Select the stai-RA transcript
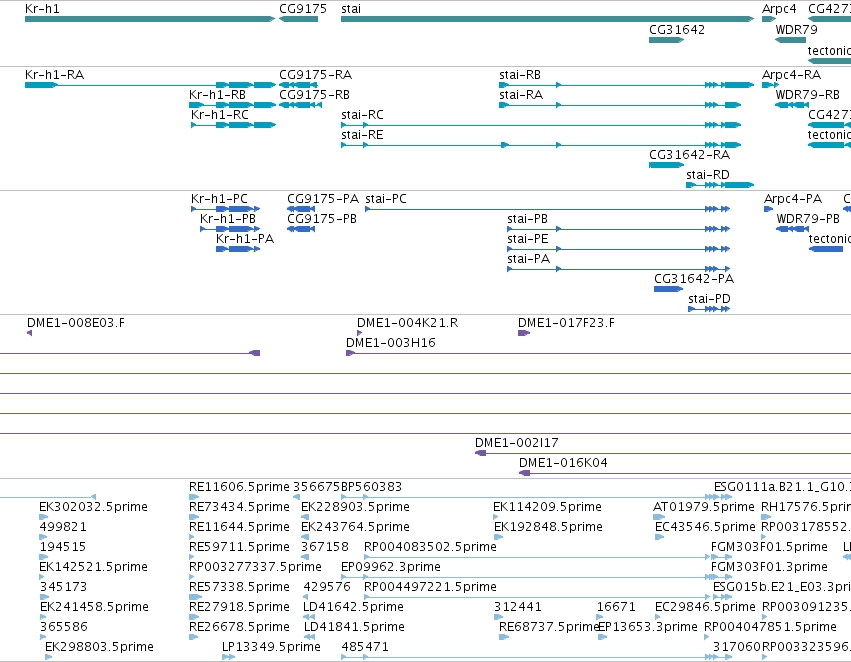Viewport: 851px width, 662px height. 620,105
